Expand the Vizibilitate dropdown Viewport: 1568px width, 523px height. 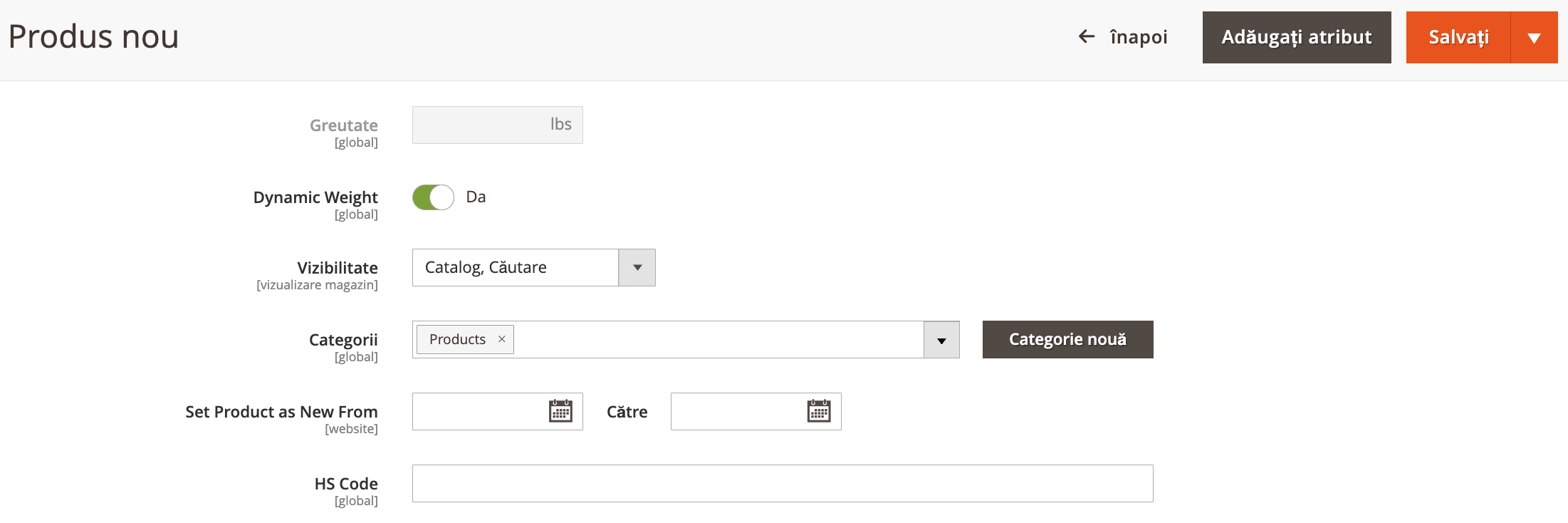pos(637,267)
